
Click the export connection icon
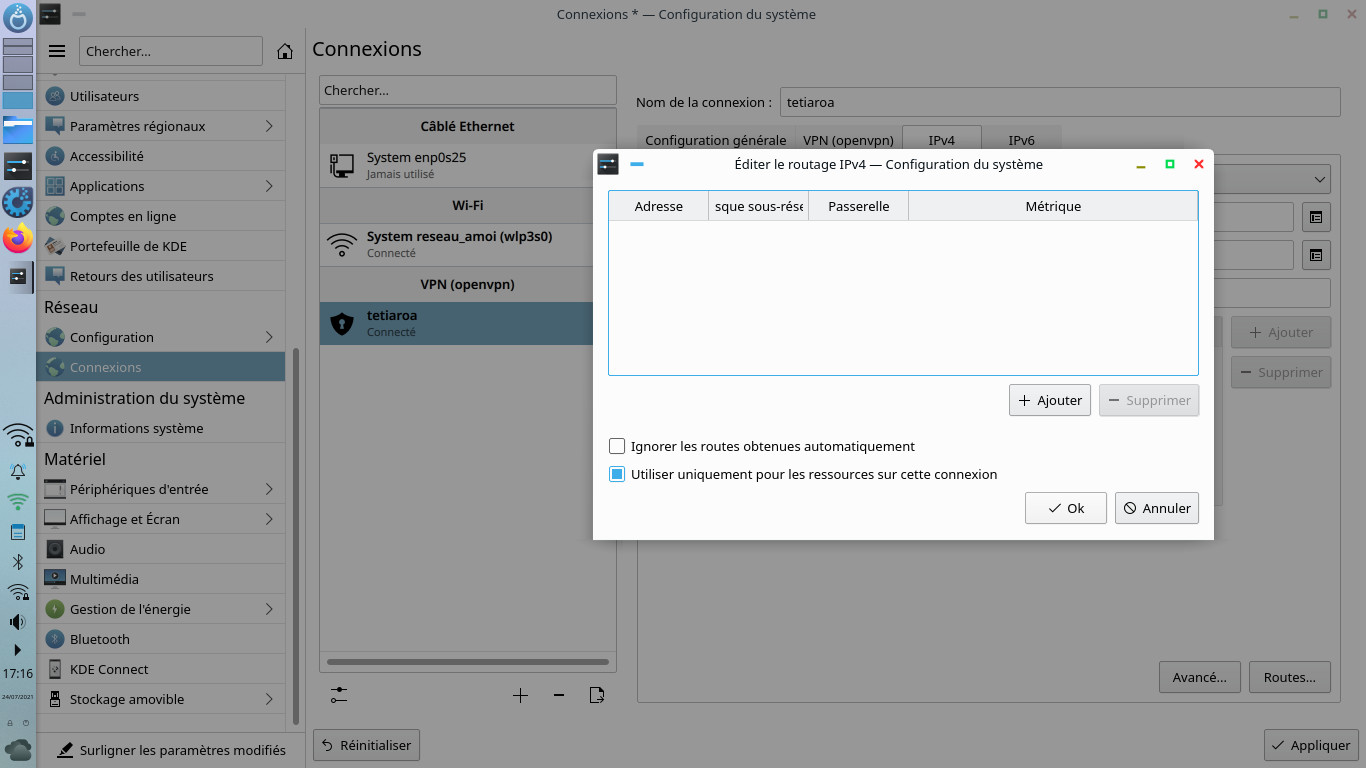(x=597, y=695)
